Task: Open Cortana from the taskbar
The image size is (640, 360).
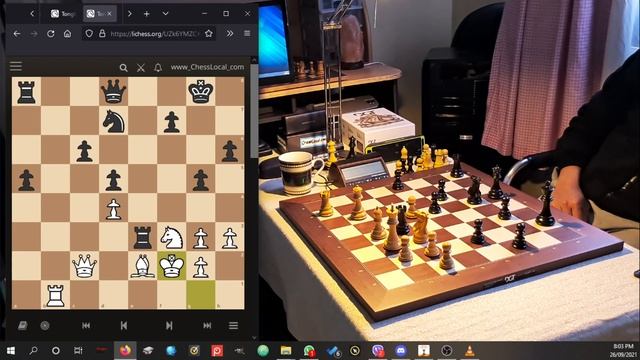Action: pyautogui.click(x=56, y=351)
